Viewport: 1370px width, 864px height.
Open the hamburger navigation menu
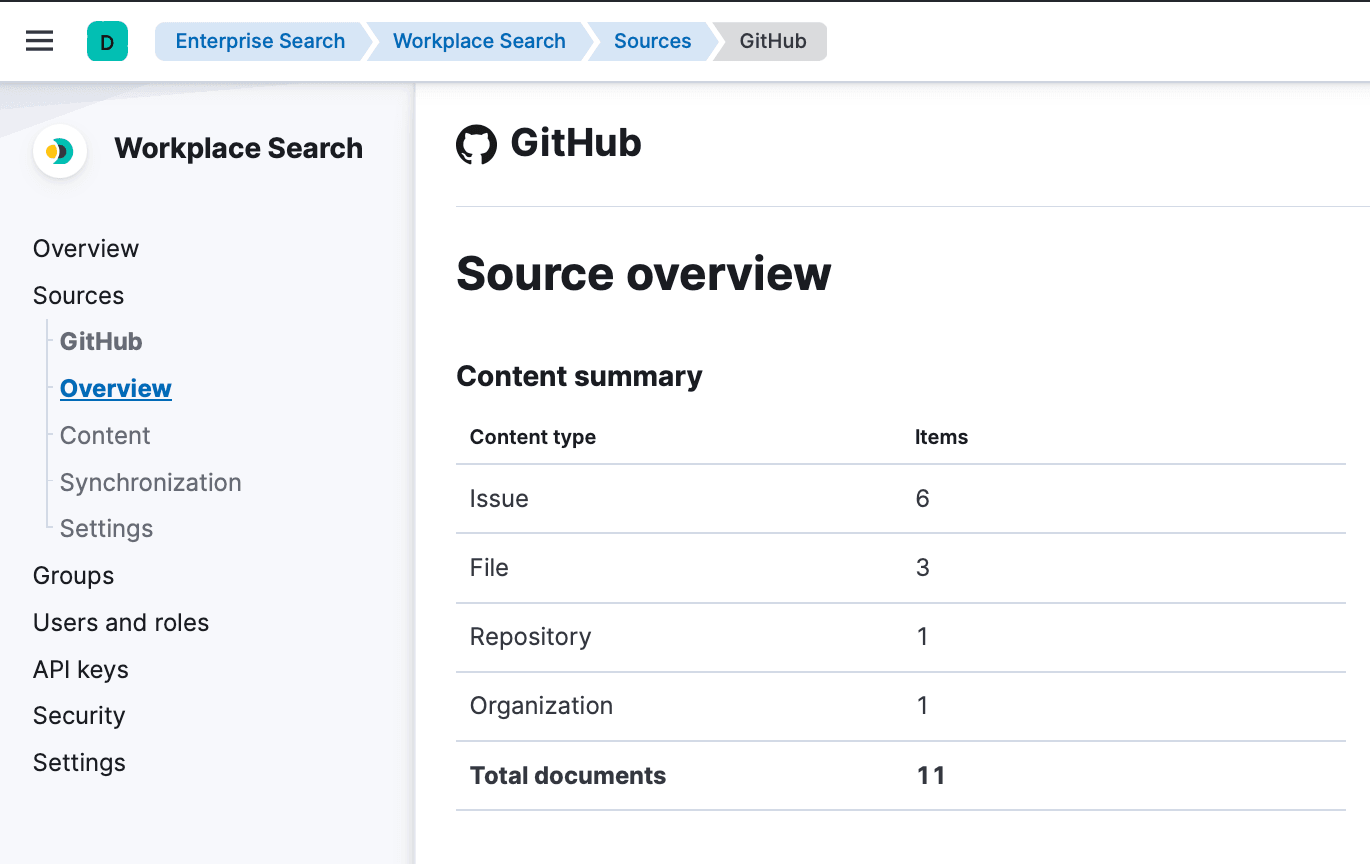[39, 41]
